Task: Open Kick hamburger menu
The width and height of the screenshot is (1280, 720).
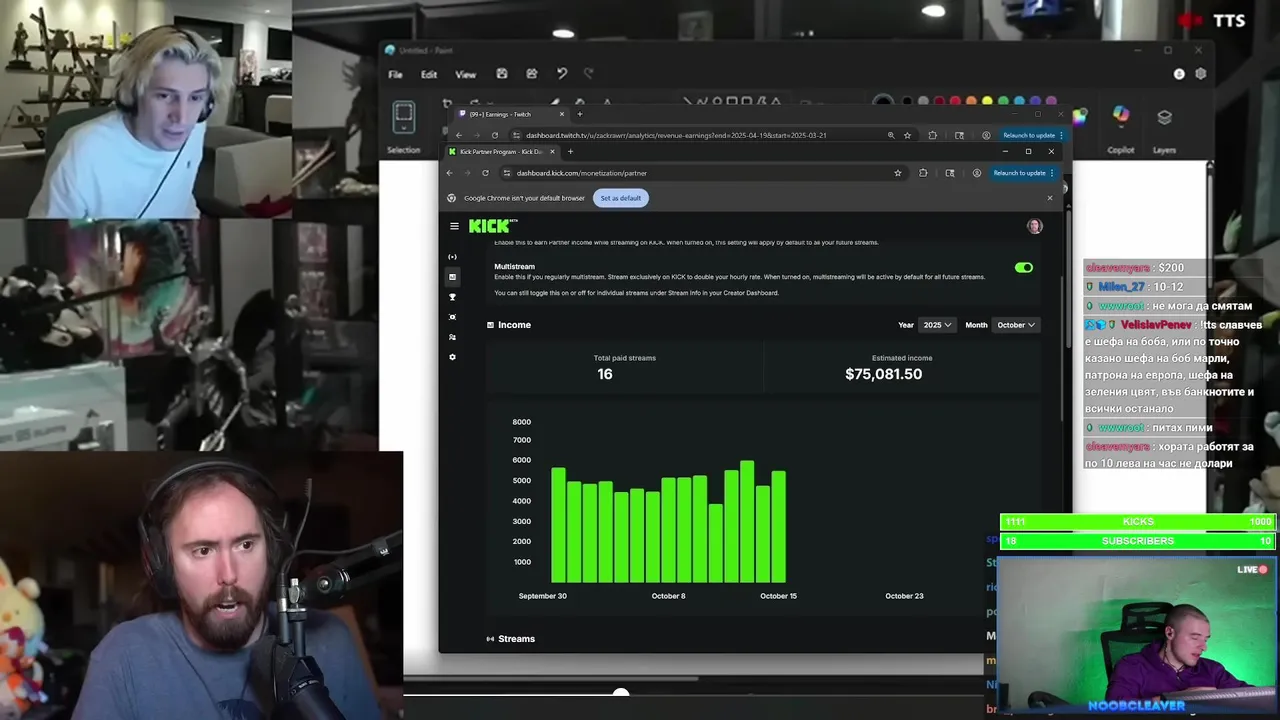Action: coord(454,226)
